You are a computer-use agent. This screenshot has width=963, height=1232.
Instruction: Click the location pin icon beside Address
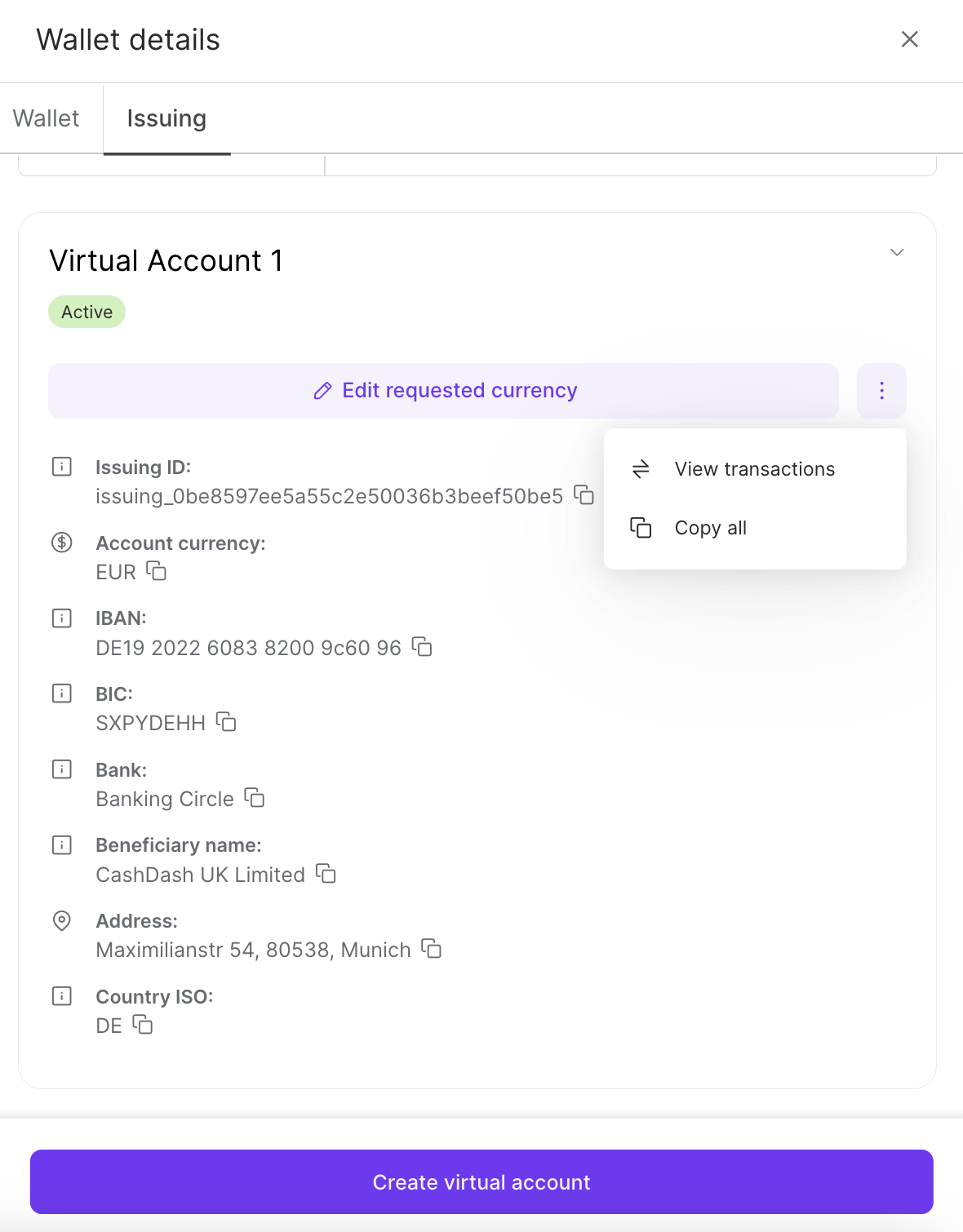[61, 921]
